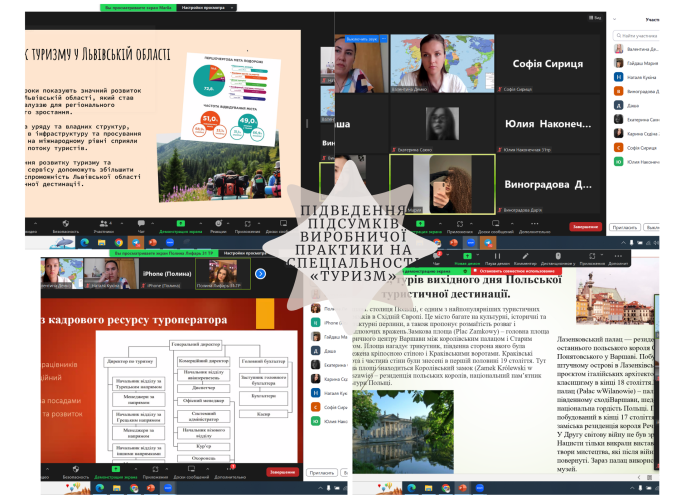Show hidden tray icons in the top-right taskbar
Viewport: 700px width, 495px height.
click(x=623, y=243)
